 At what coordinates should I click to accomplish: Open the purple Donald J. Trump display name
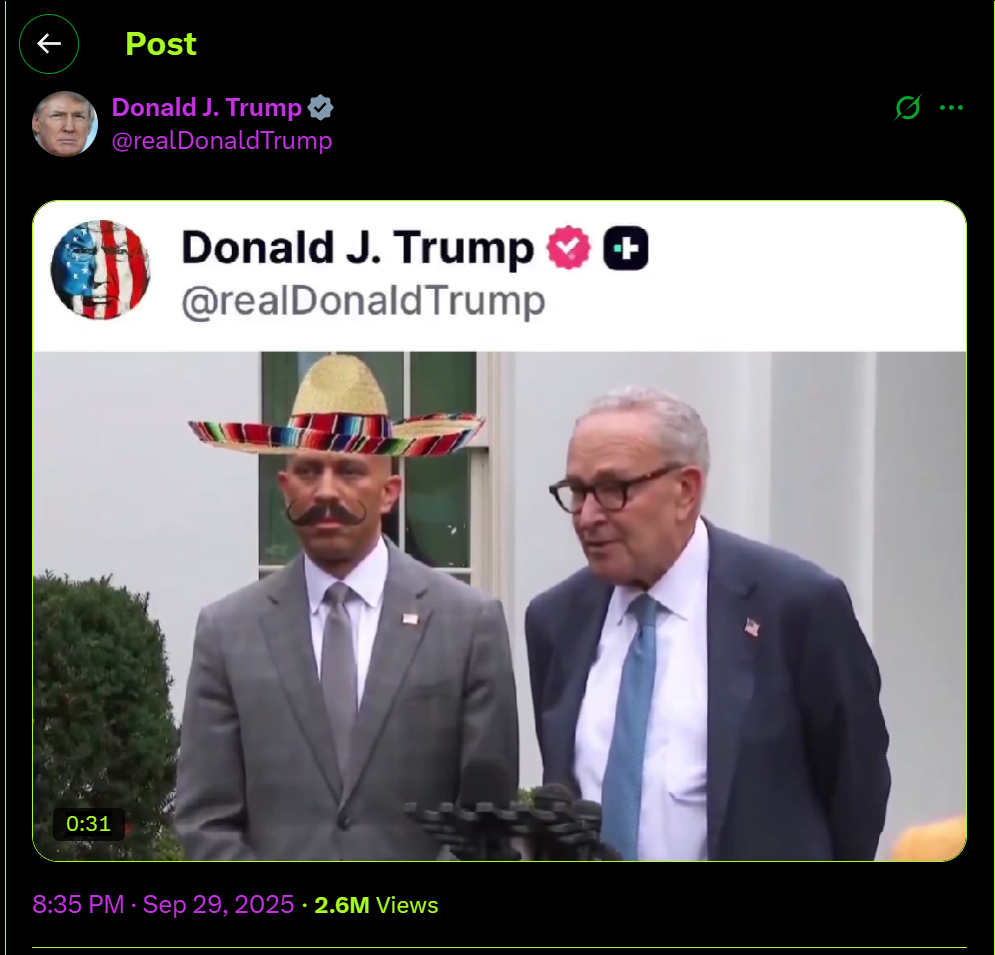pos(207,107)
